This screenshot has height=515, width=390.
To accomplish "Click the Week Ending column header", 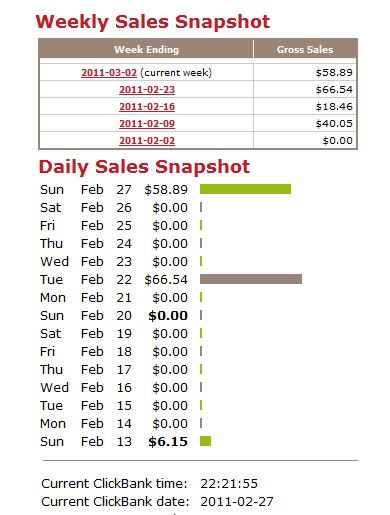I will coord(146,49).
